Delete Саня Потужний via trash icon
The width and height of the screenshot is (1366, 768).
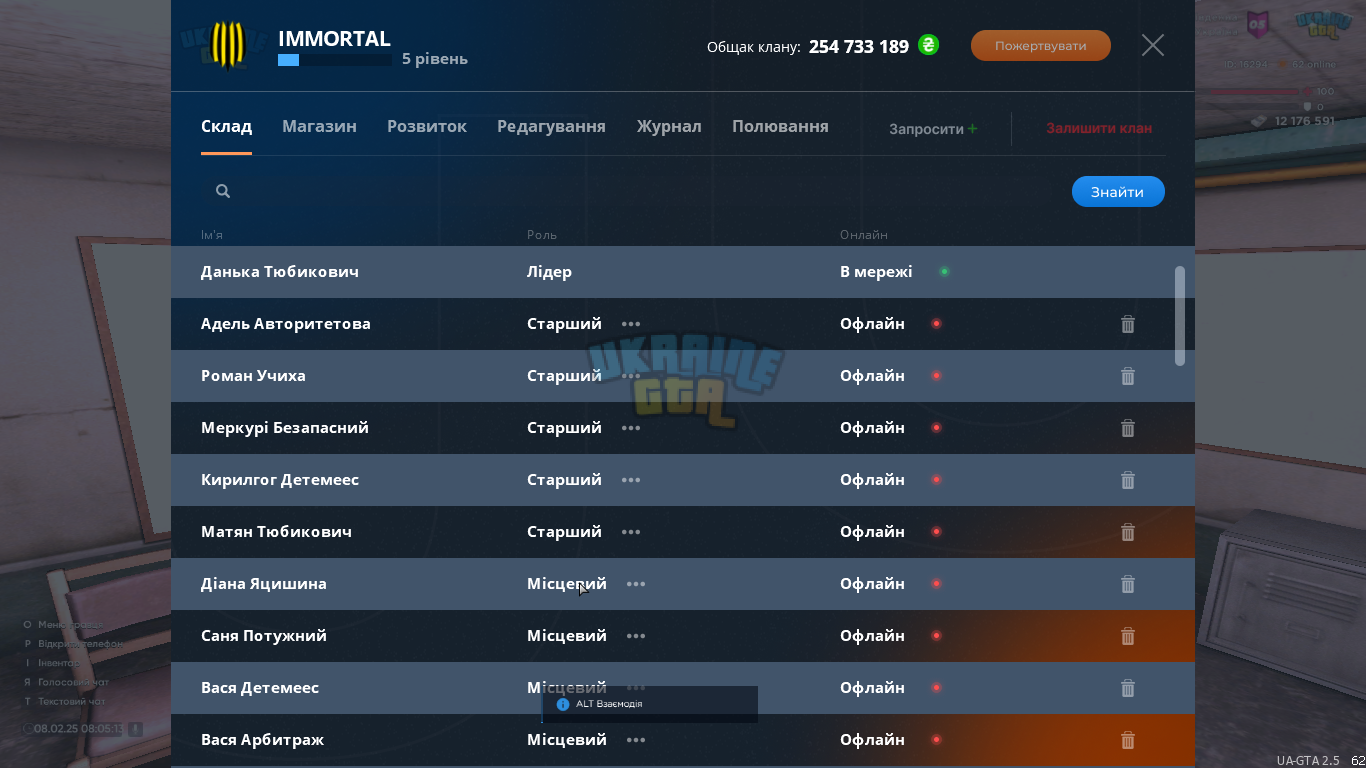[x=1128, y=636]
